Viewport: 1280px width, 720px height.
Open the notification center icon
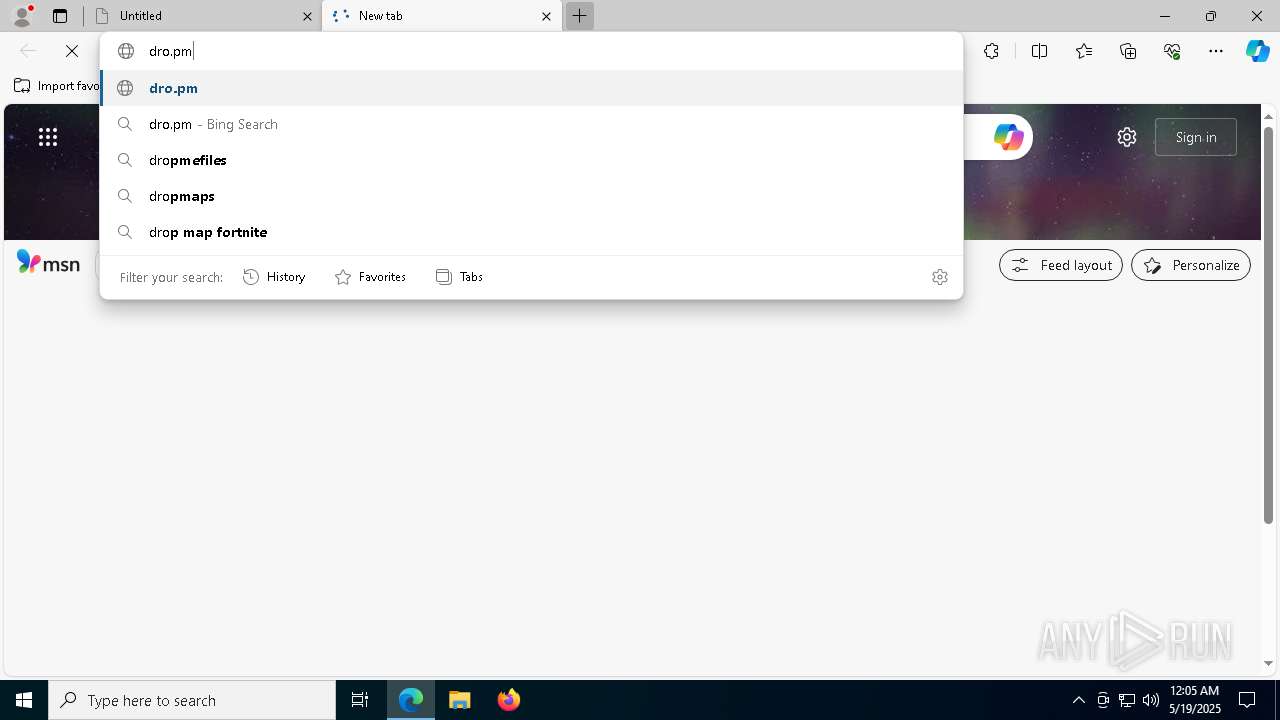click(1248, 700)
